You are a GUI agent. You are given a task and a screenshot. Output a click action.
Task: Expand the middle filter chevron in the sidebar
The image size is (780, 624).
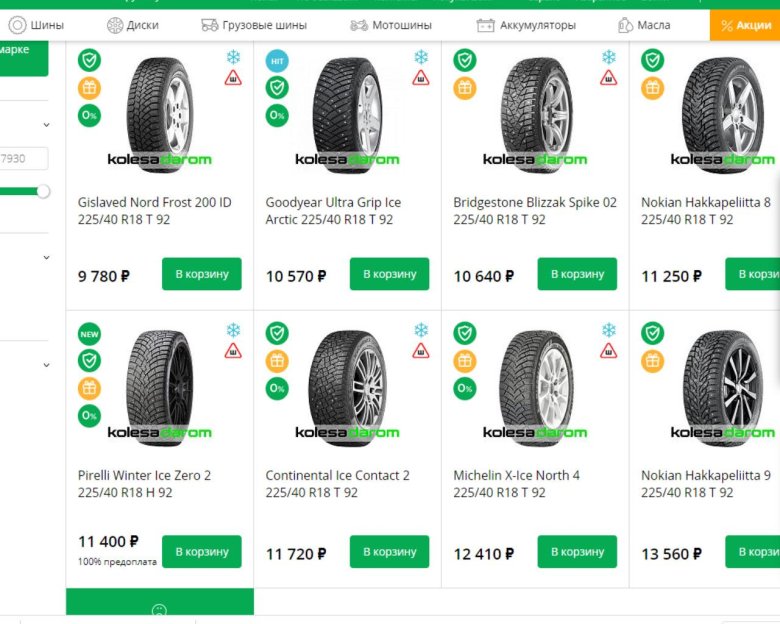(46, 257)
